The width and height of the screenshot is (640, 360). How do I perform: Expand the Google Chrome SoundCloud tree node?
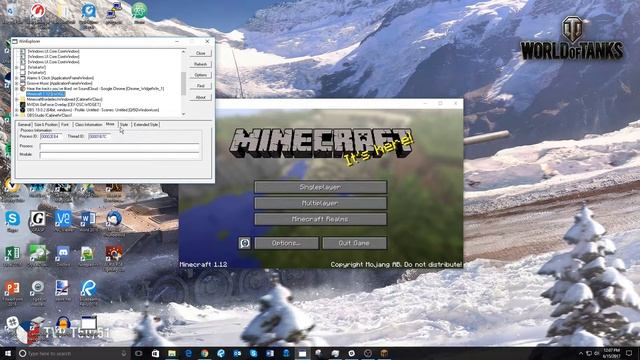17,89
